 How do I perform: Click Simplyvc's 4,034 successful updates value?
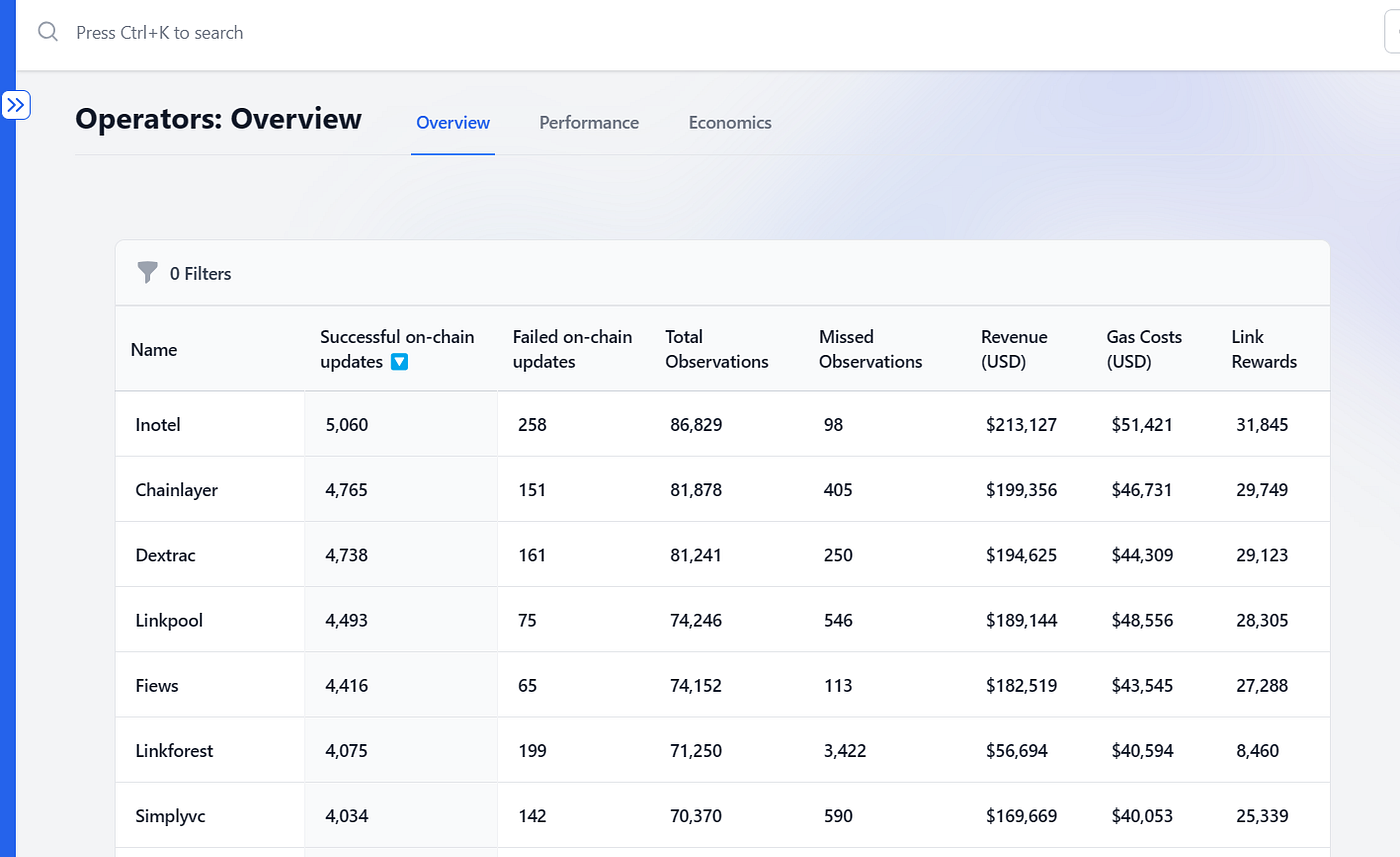click(347, 816)
